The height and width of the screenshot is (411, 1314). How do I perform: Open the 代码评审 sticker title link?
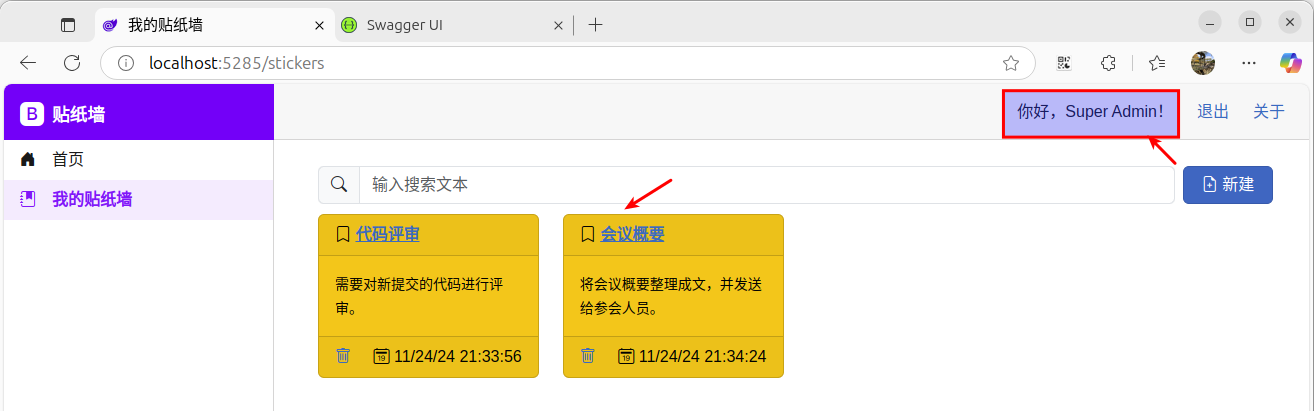point(388,234)
